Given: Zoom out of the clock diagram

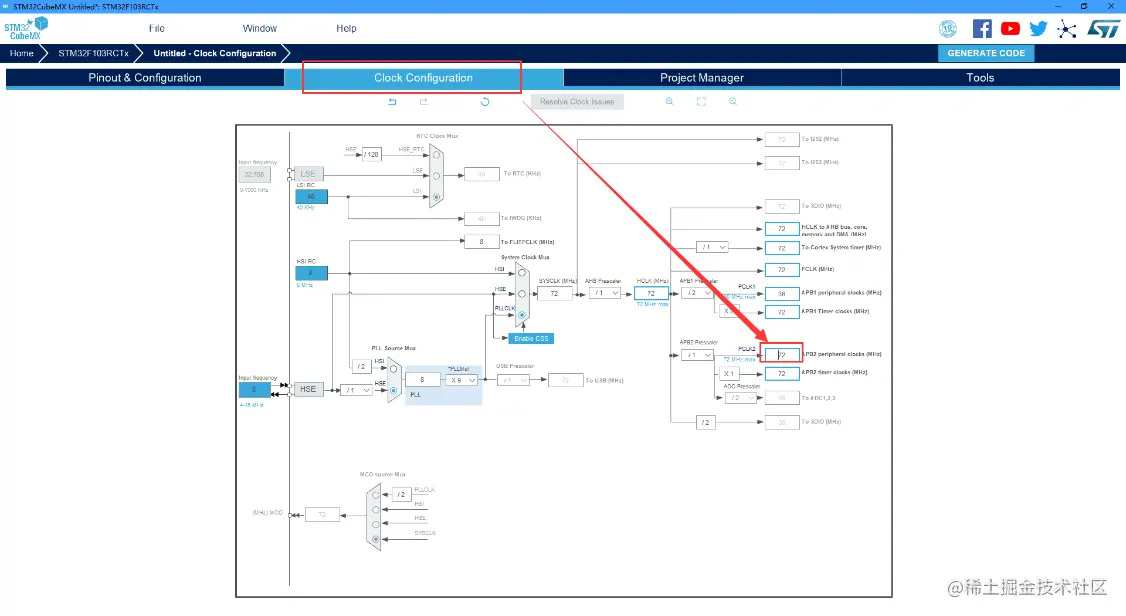Looking at the screenshot, I should click(x=732, y=101).
